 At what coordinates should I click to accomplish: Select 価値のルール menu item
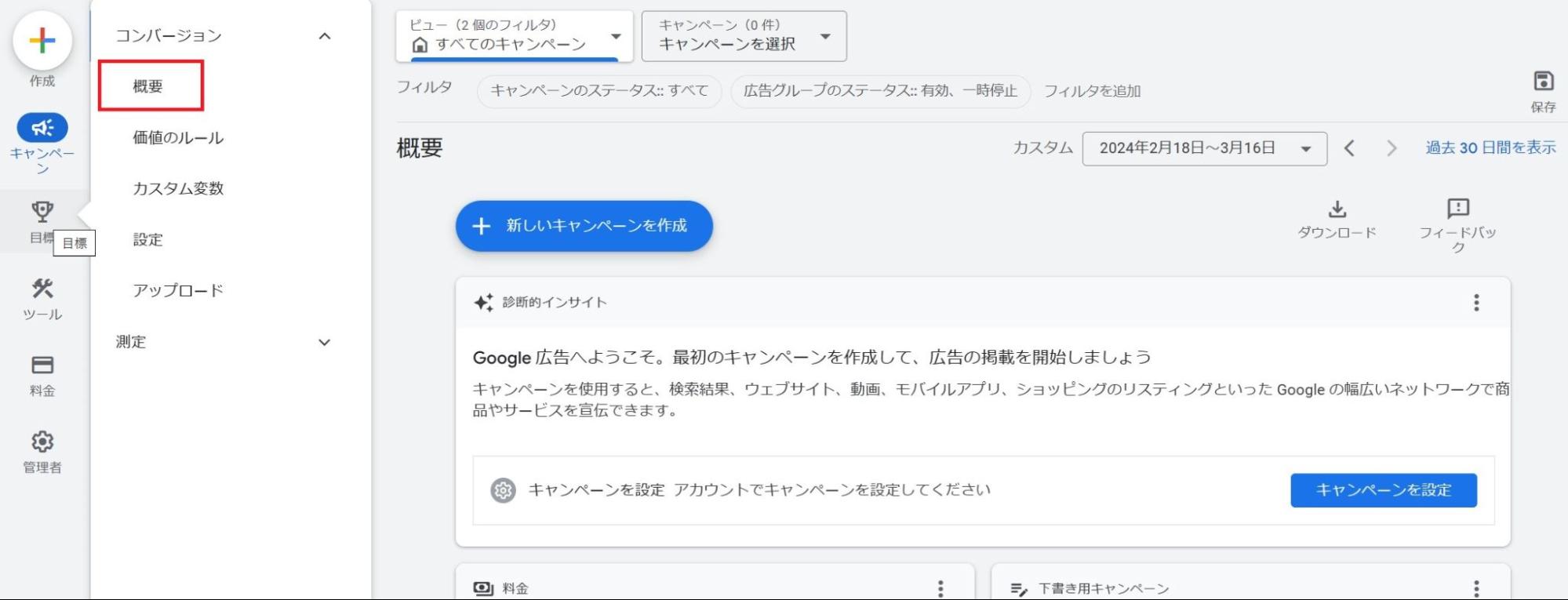[x=178, y=138]
